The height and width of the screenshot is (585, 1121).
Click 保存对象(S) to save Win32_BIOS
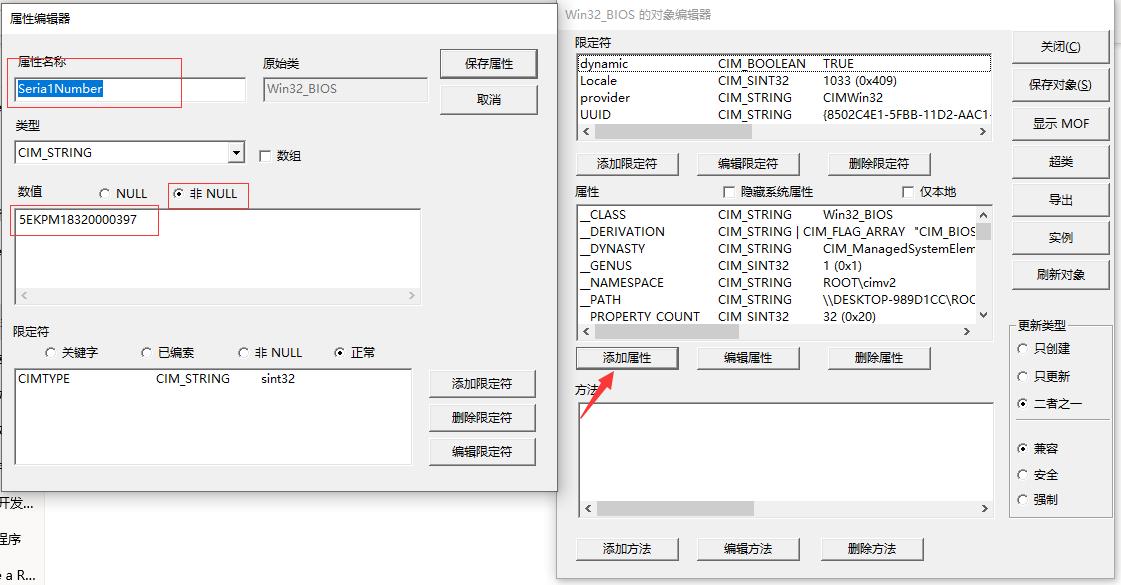[1061, 85]
